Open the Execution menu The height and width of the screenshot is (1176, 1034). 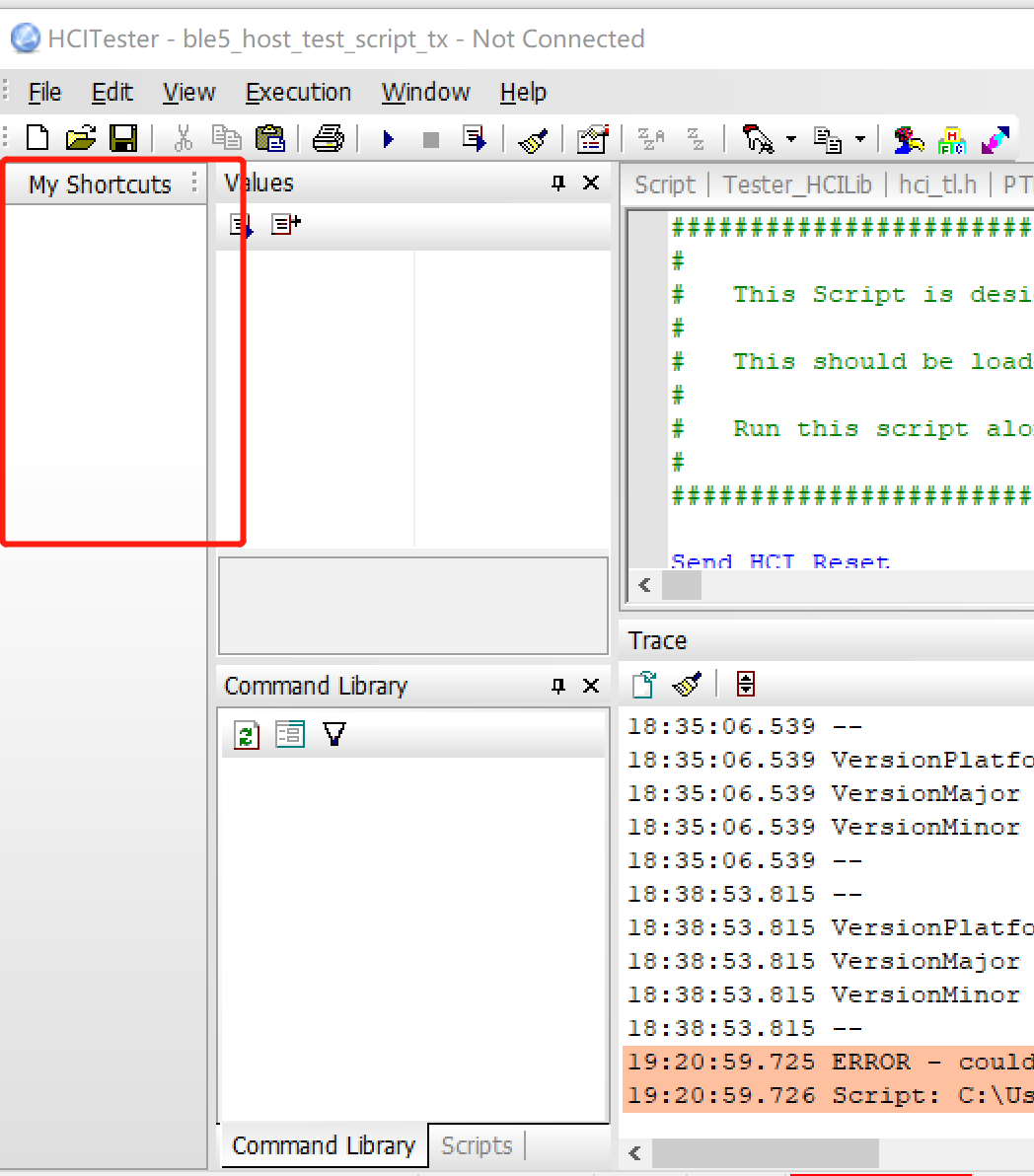pos(298,93)
